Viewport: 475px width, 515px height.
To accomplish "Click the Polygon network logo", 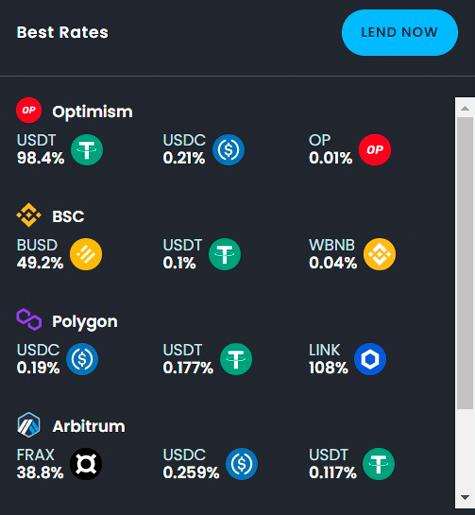I will click(29, 320).
